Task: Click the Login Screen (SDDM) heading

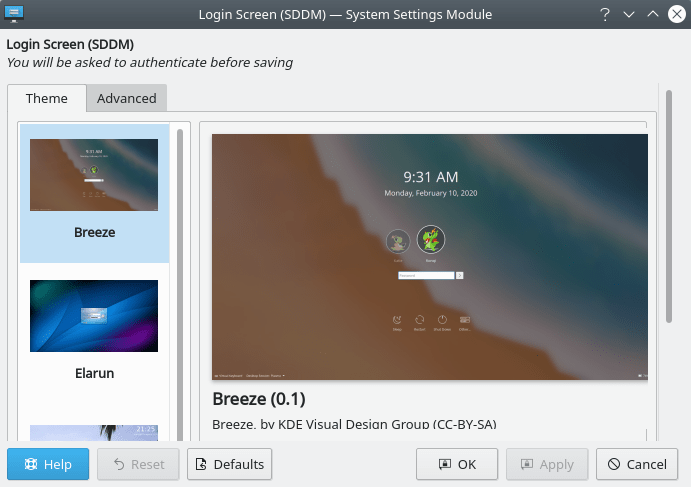Action: click(x=70, y=44)
